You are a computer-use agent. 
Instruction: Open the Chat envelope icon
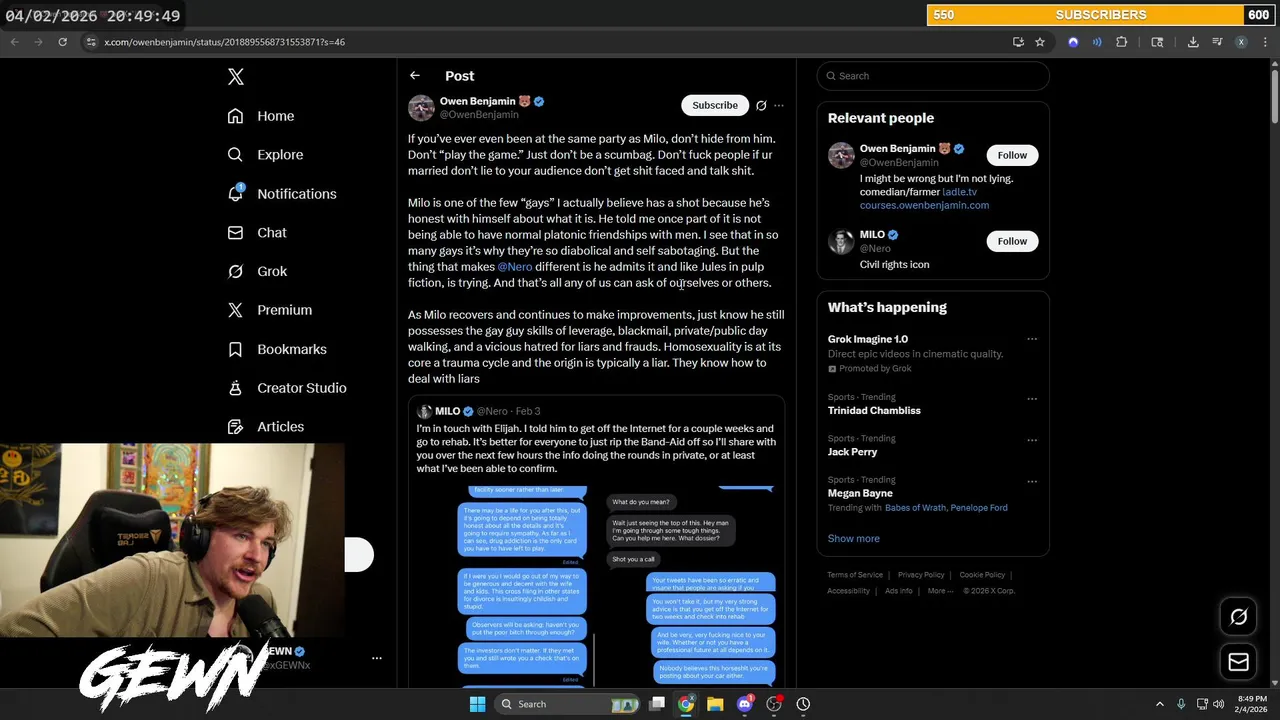click(235, 232)
